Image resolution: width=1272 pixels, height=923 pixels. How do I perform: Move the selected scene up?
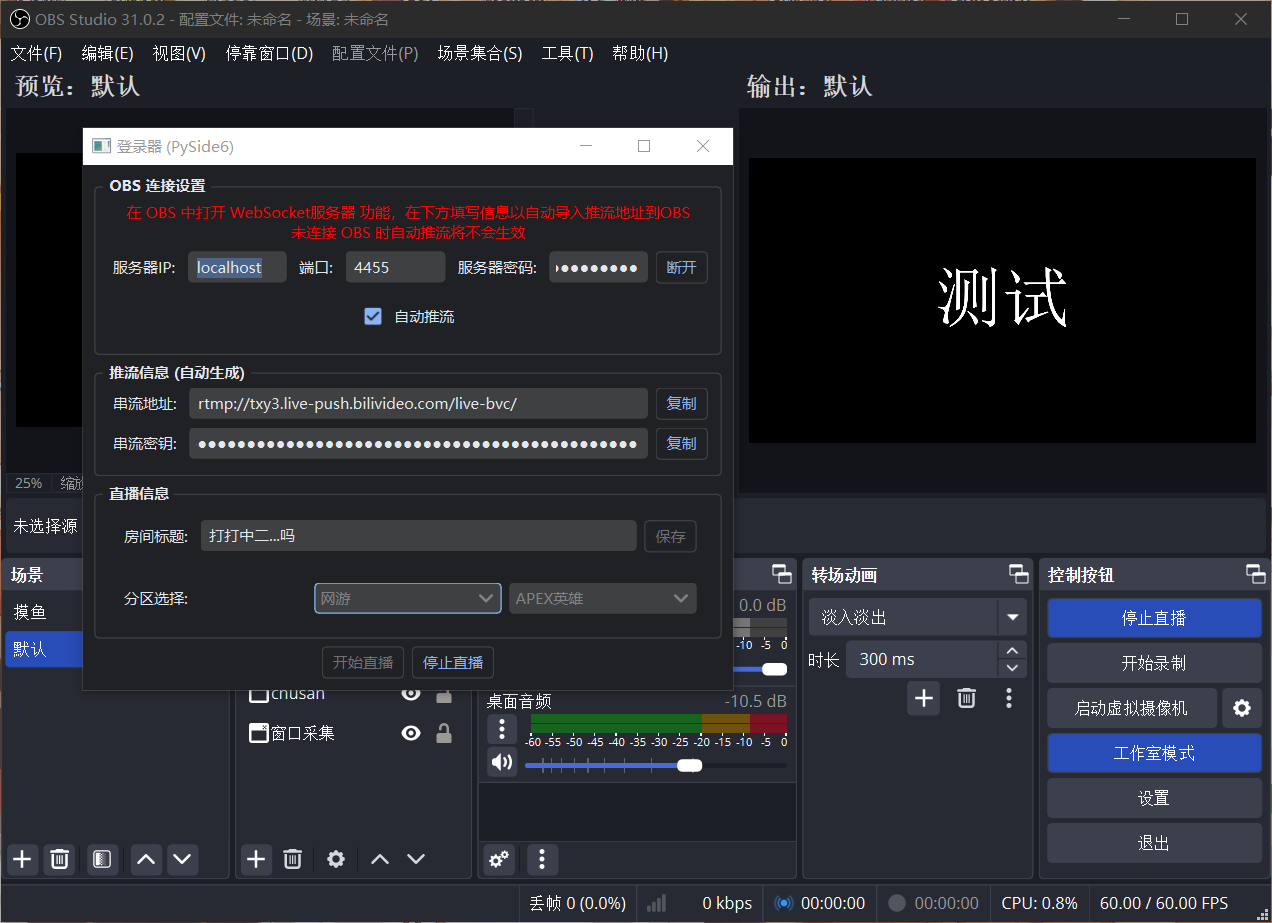146,859
